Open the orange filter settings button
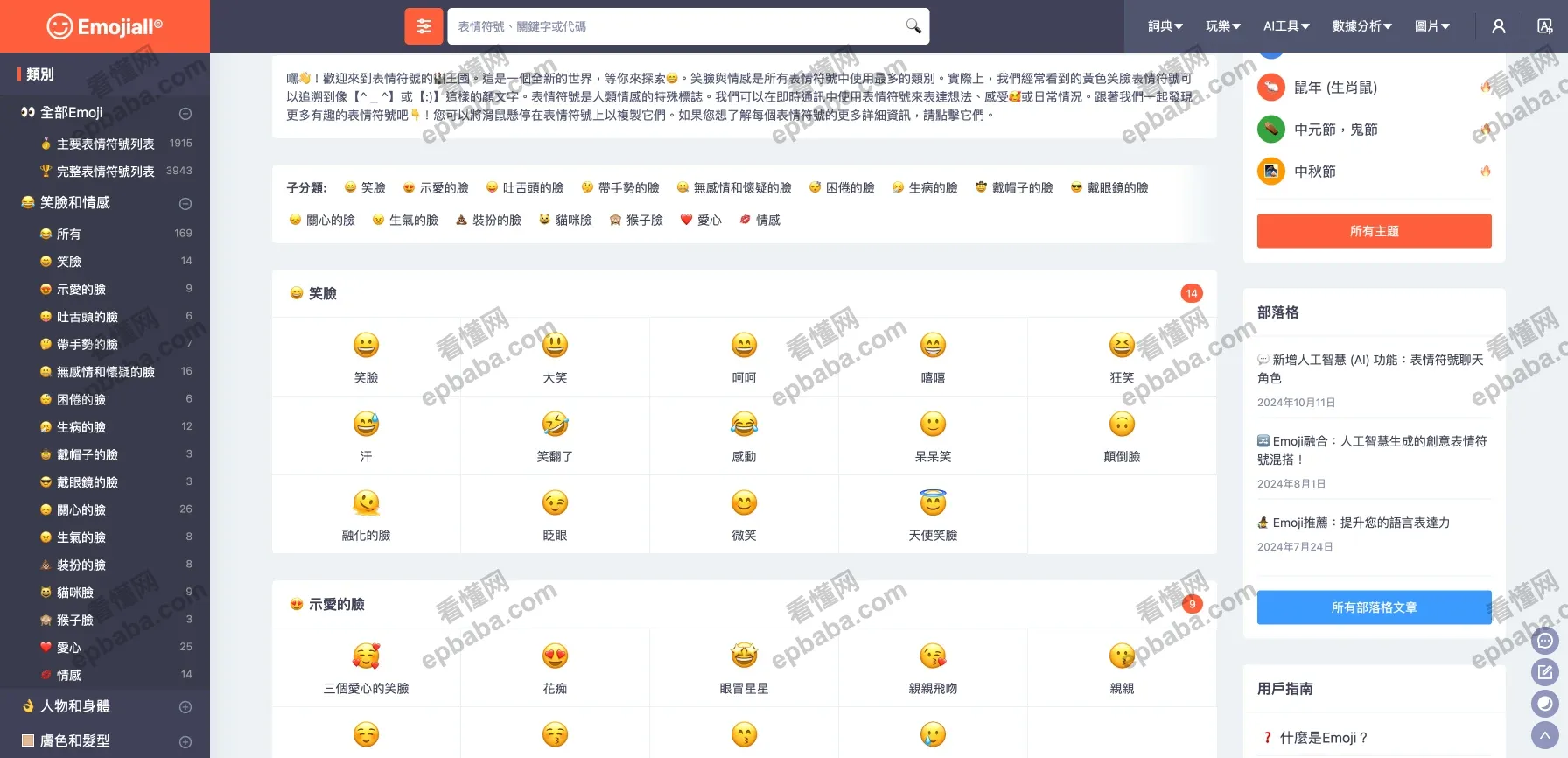Viewport: 1568px width, 758px height. point(423,26)
